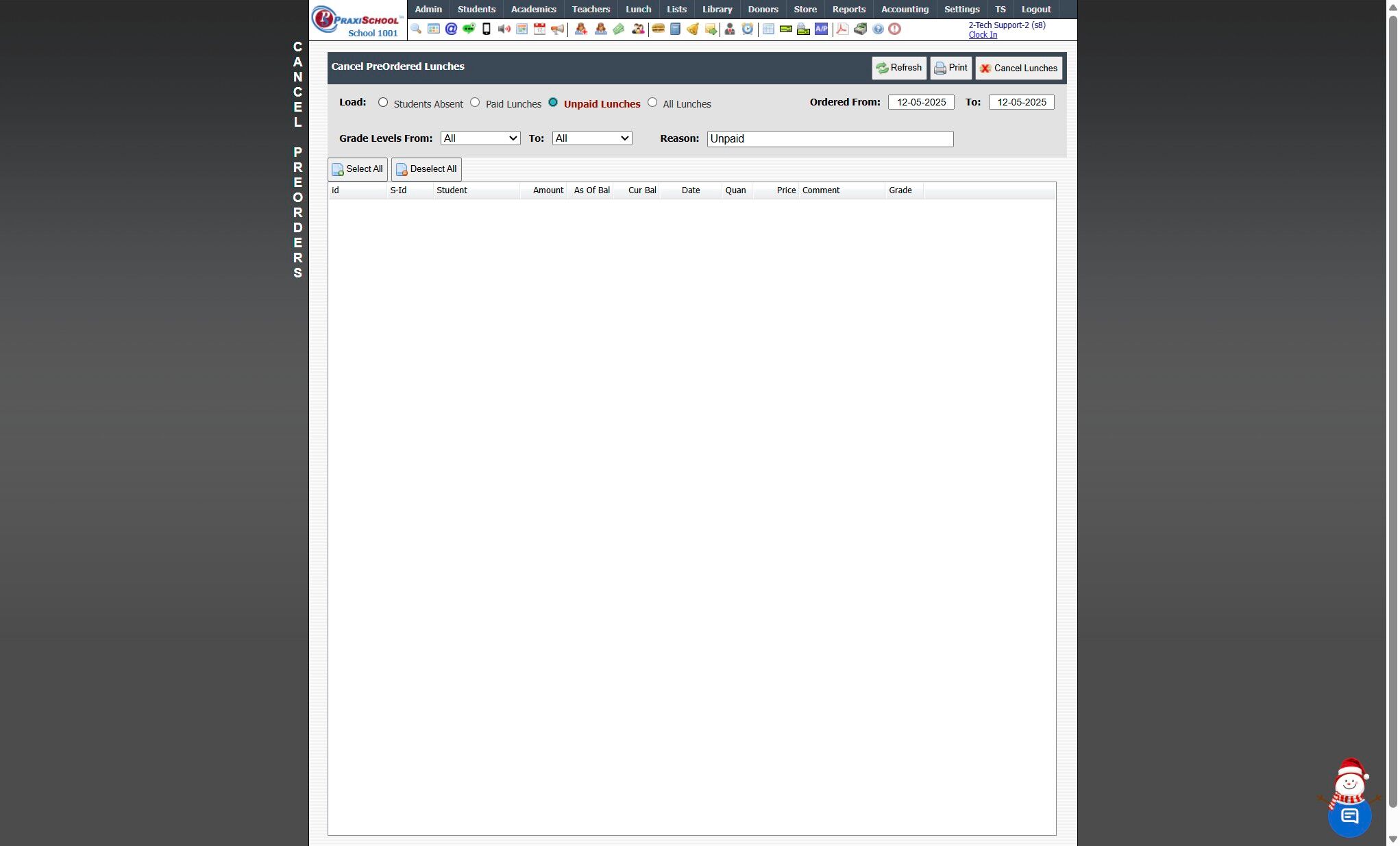Open the Grade Levels From dropdown
Screen dimensions: 1400x846
coord(480,138)
